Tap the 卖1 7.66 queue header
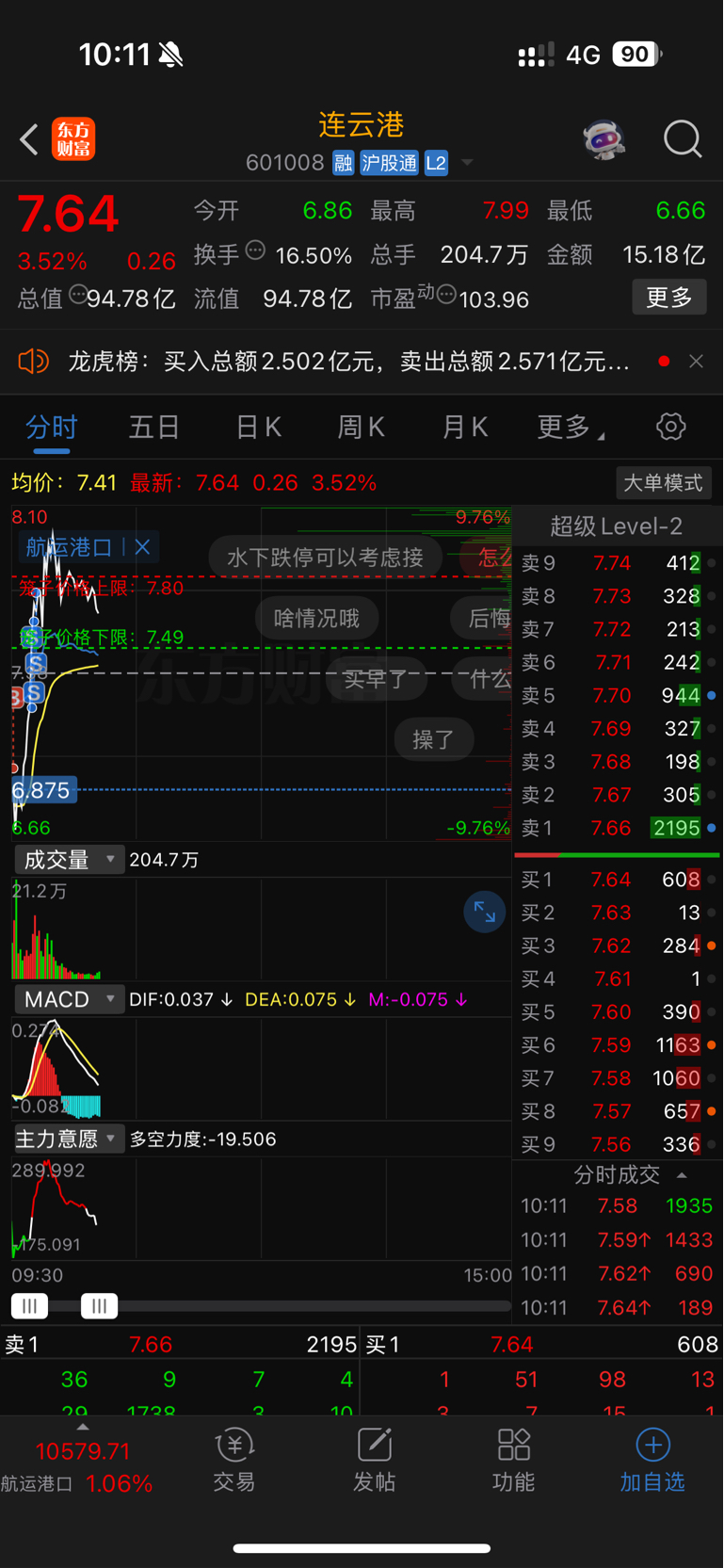The image size is (724, 1568). (x=181, y=1345)
